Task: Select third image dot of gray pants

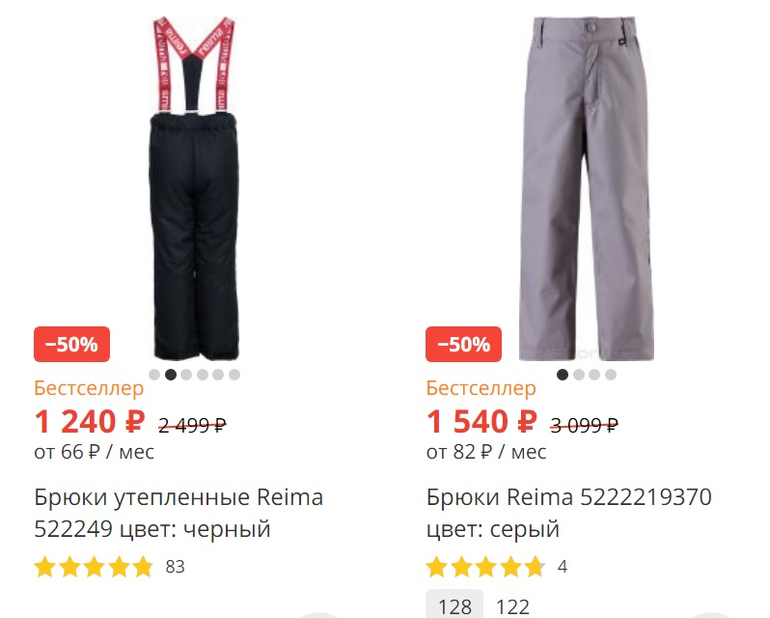Action: pos(594,375)
